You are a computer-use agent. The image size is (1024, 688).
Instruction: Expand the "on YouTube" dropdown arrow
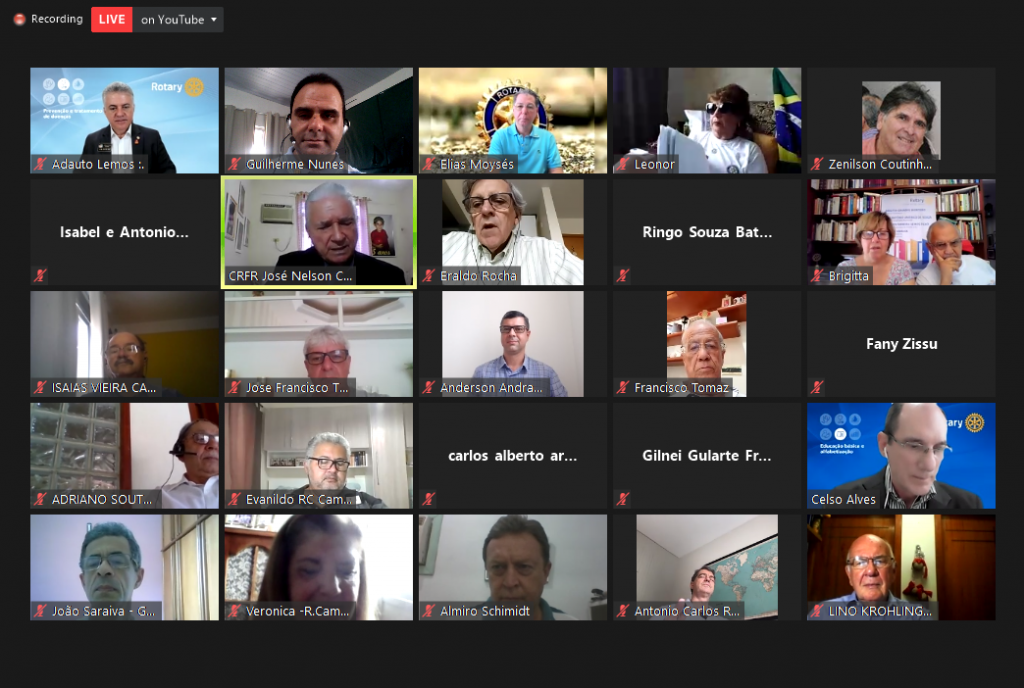click(214, 19)
